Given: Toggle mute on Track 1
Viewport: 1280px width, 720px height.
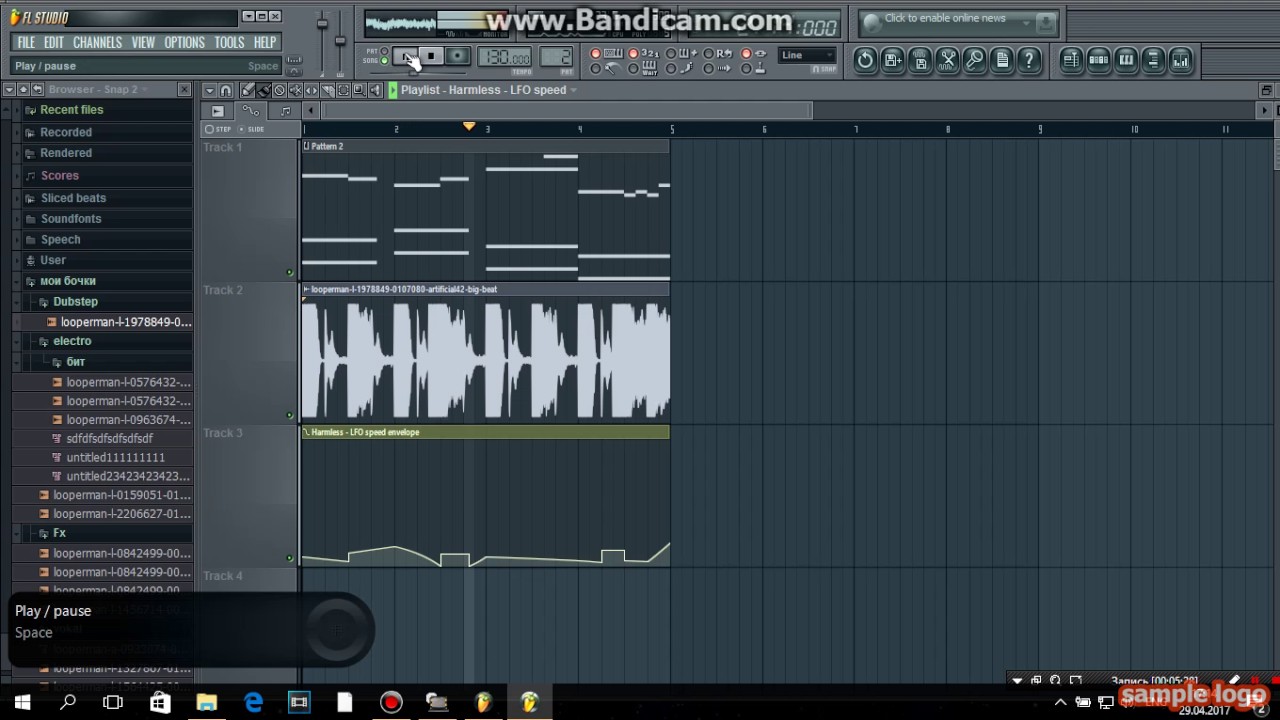Looking at the screenshot, I should pos(290,272).
